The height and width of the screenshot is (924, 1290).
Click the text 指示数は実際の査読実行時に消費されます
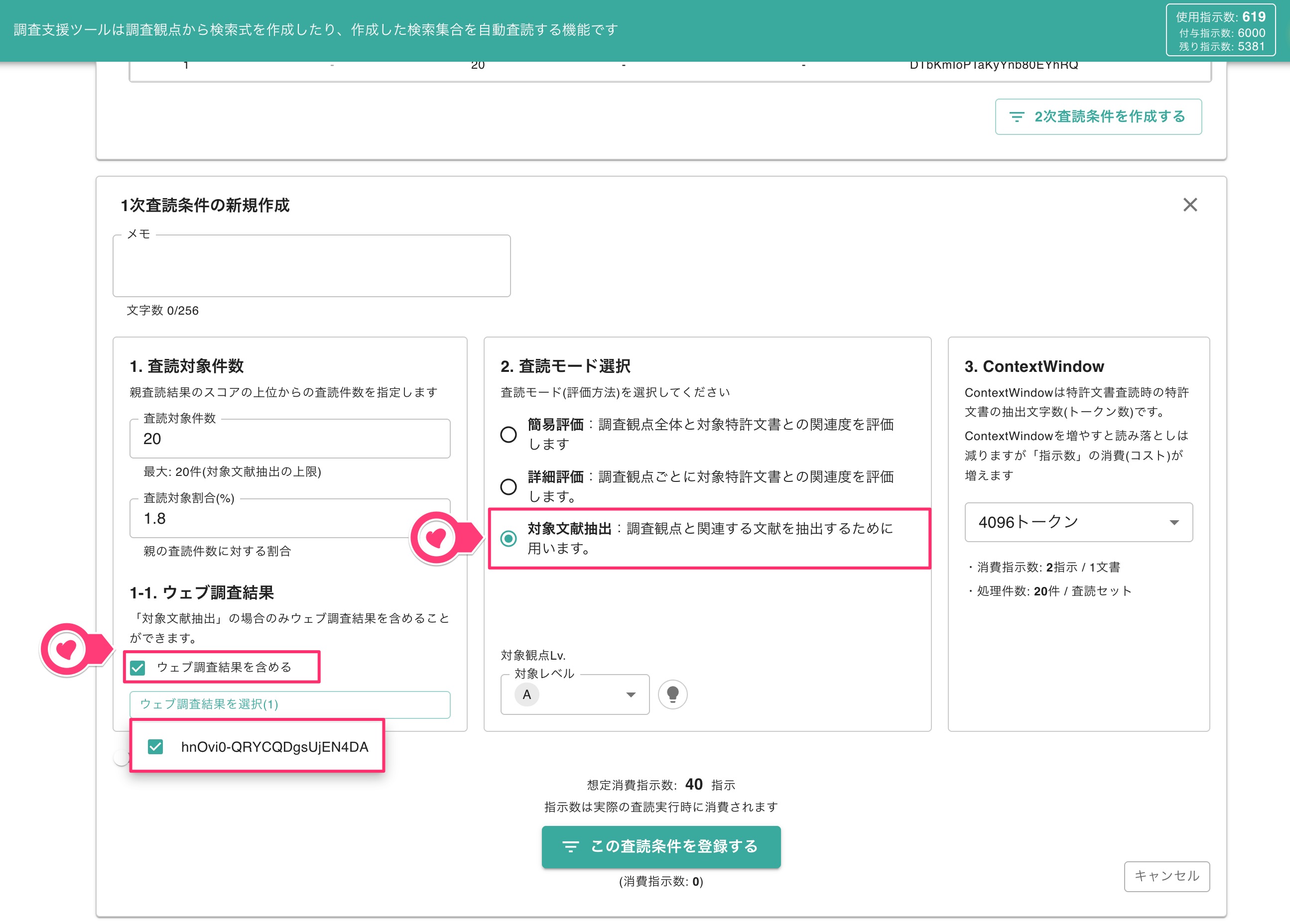pos(661,807)
